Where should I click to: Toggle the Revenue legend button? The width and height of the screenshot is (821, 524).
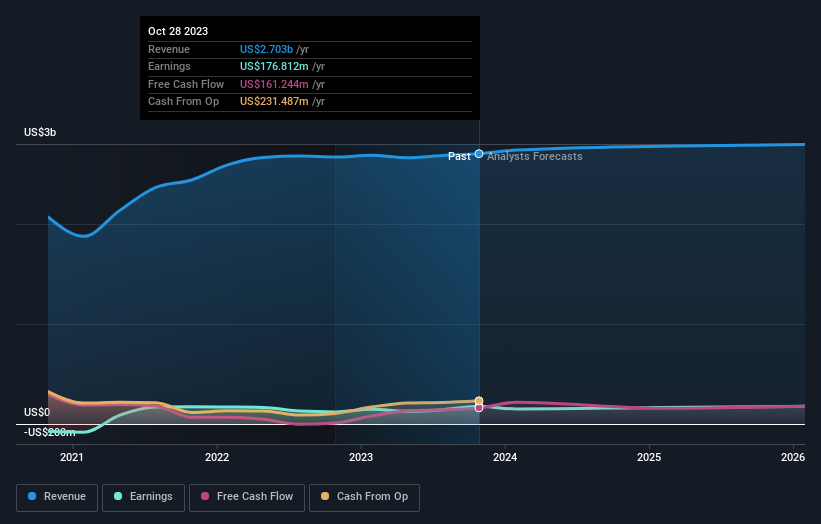(57, 497)
